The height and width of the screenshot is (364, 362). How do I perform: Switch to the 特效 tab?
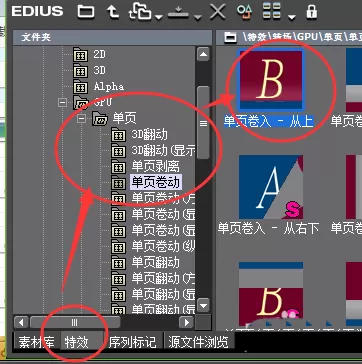click(82, 342)
